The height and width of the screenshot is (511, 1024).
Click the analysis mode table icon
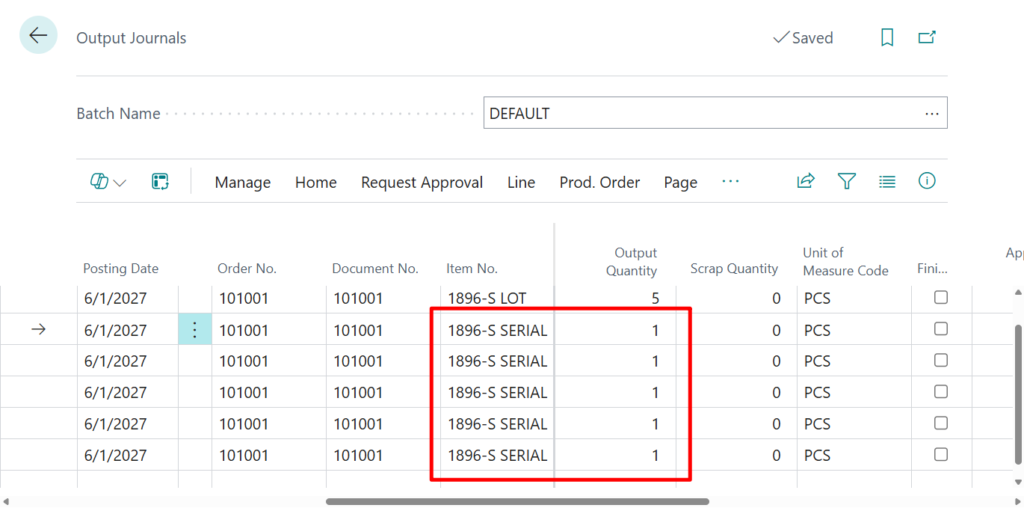coord(159,181)
